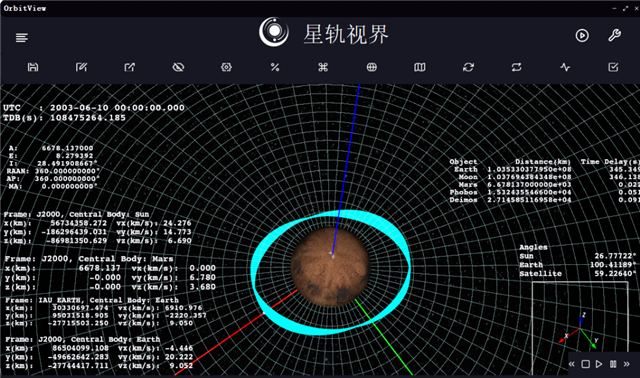Viewport: 640px width, 378px height.
Task: Open the edit pencil toolbar icon
Action: click(82, 67)
